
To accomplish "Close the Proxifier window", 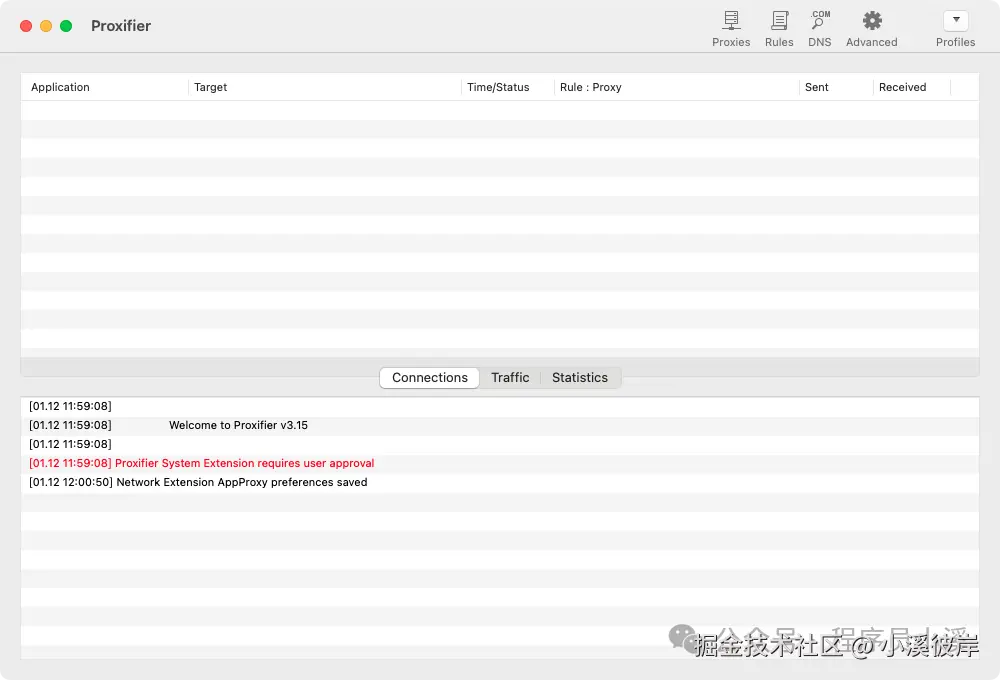I will (x=26, y=26).
